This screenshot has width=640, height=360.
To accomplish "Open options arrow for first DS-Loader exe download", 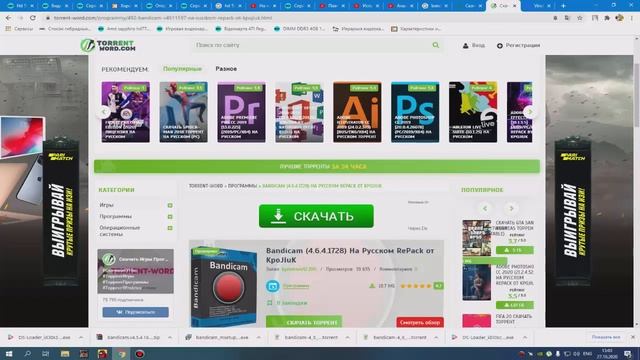I will click(81, 338).
